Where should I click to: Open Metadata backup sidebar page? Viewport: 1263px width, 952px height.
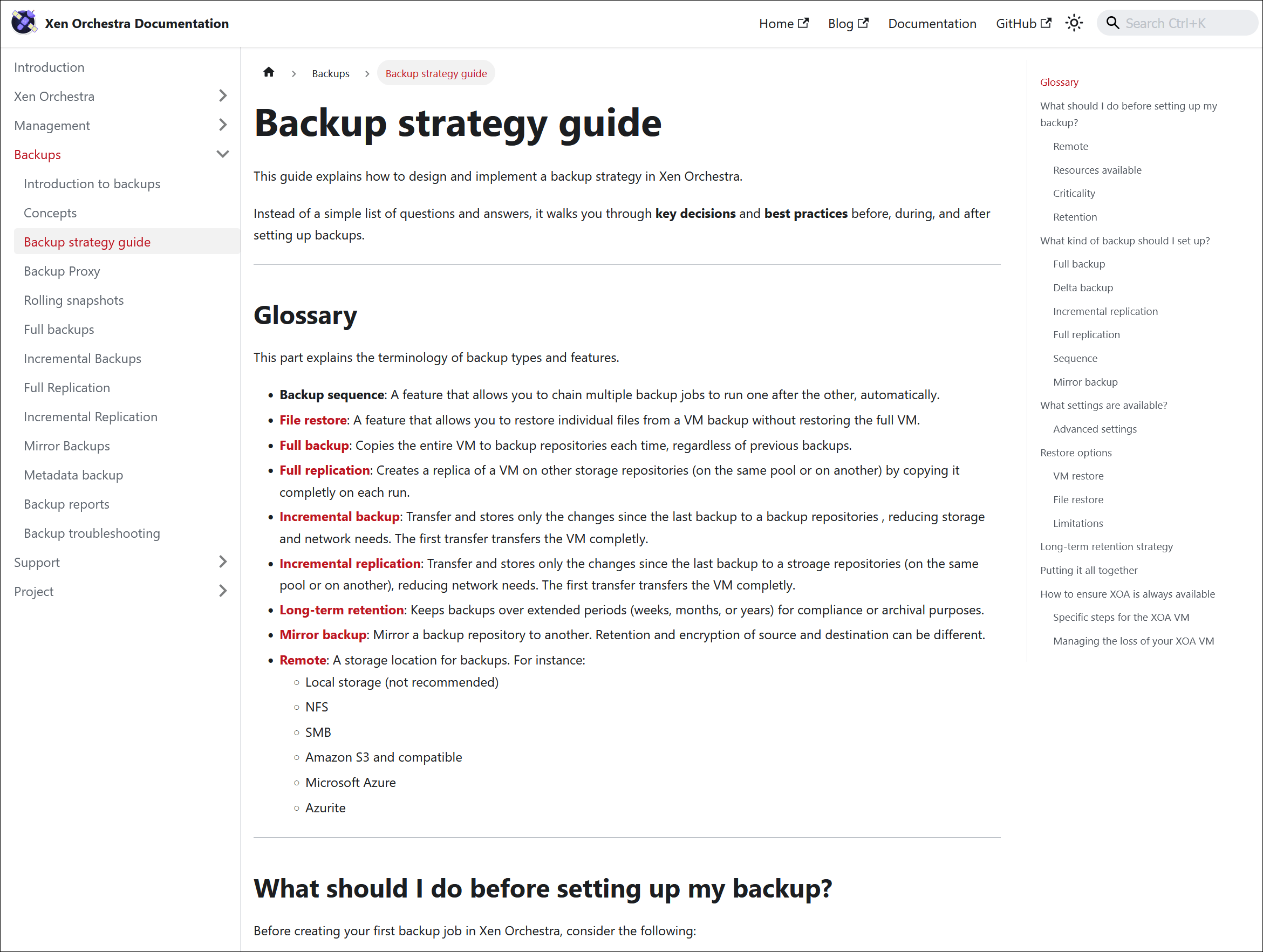pyautogui.click(x=73, y=475)
